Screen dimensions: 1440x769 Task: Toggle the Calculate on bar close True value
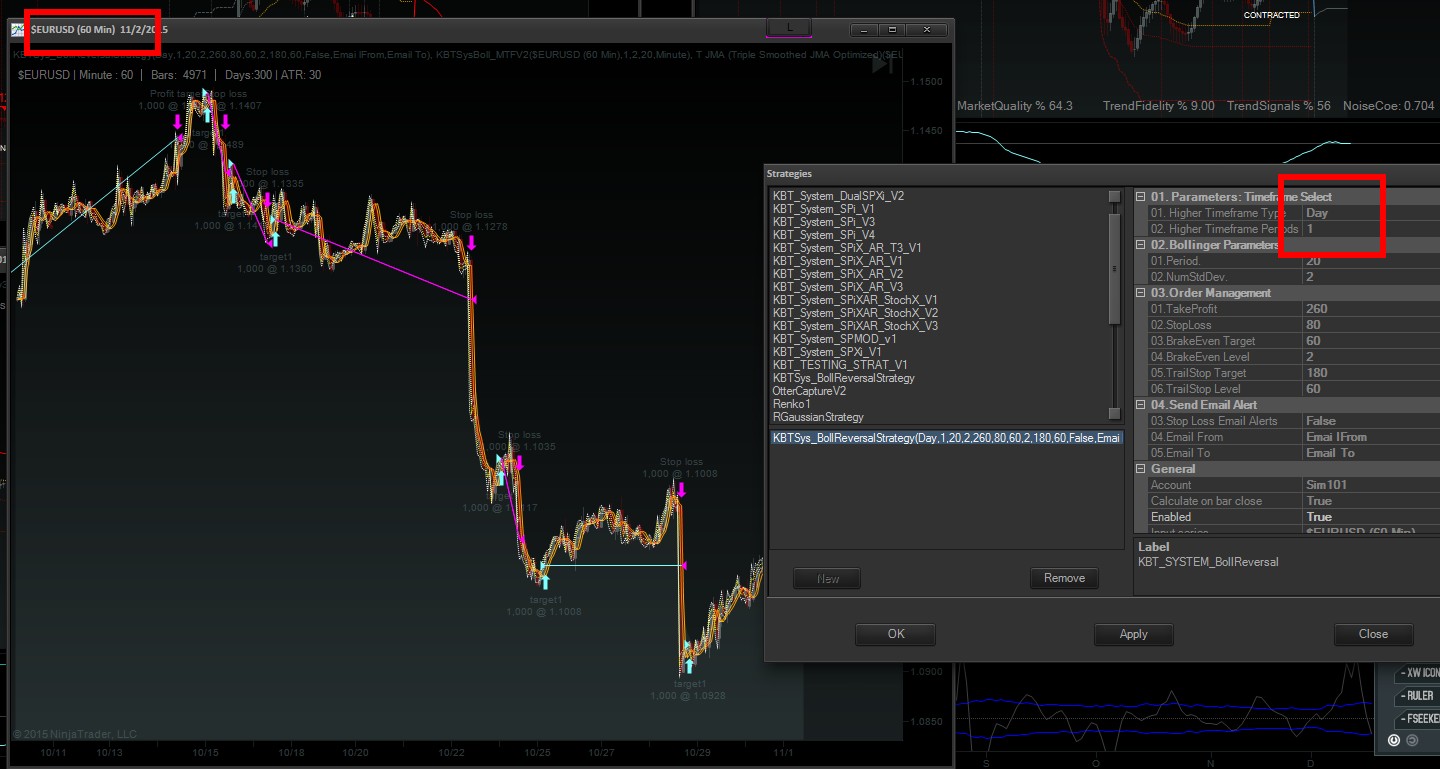[x=1370, y=501]
